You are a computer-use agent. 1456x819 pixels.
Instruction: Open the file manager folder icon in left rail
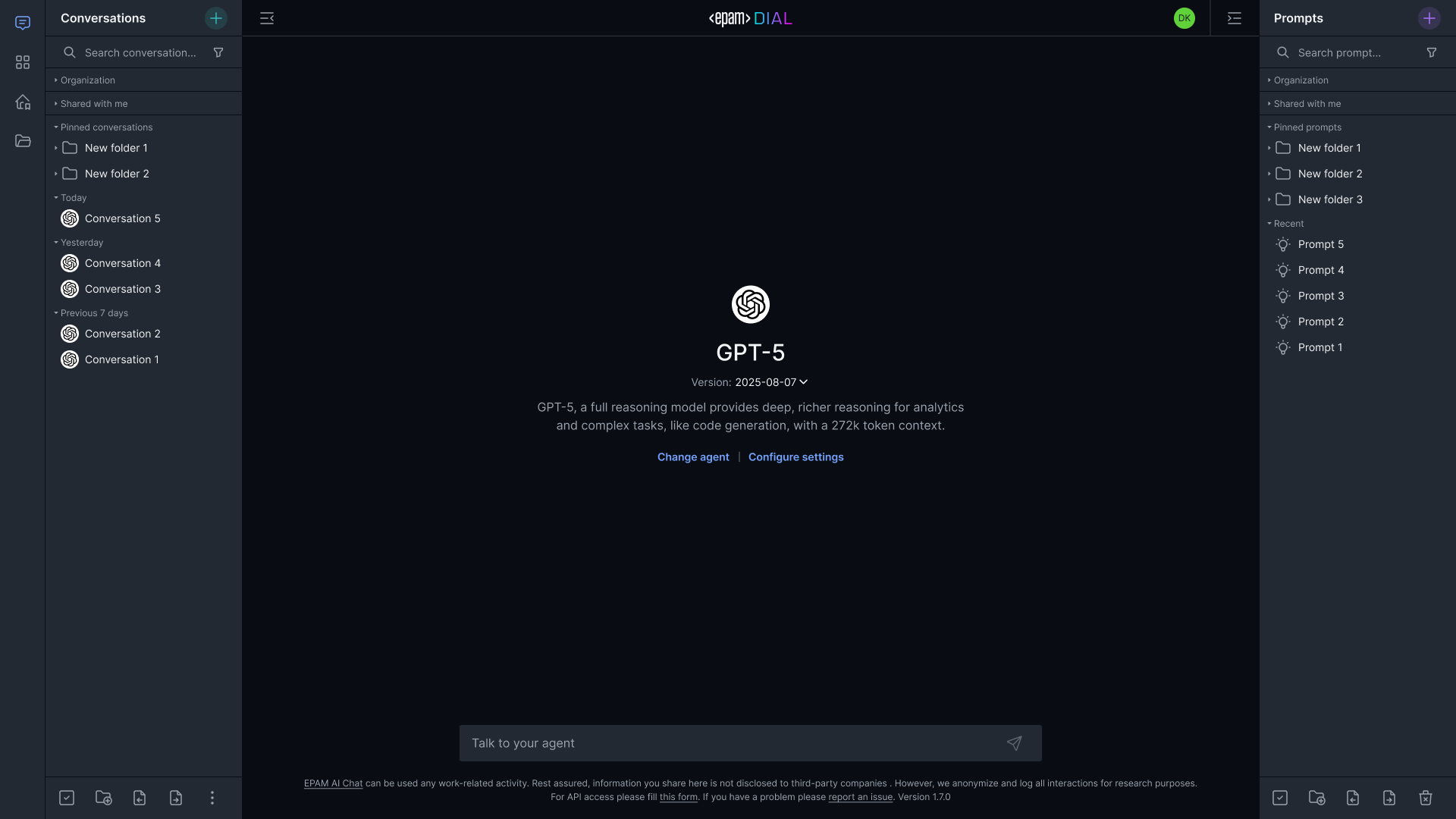(x=23, y=141)
